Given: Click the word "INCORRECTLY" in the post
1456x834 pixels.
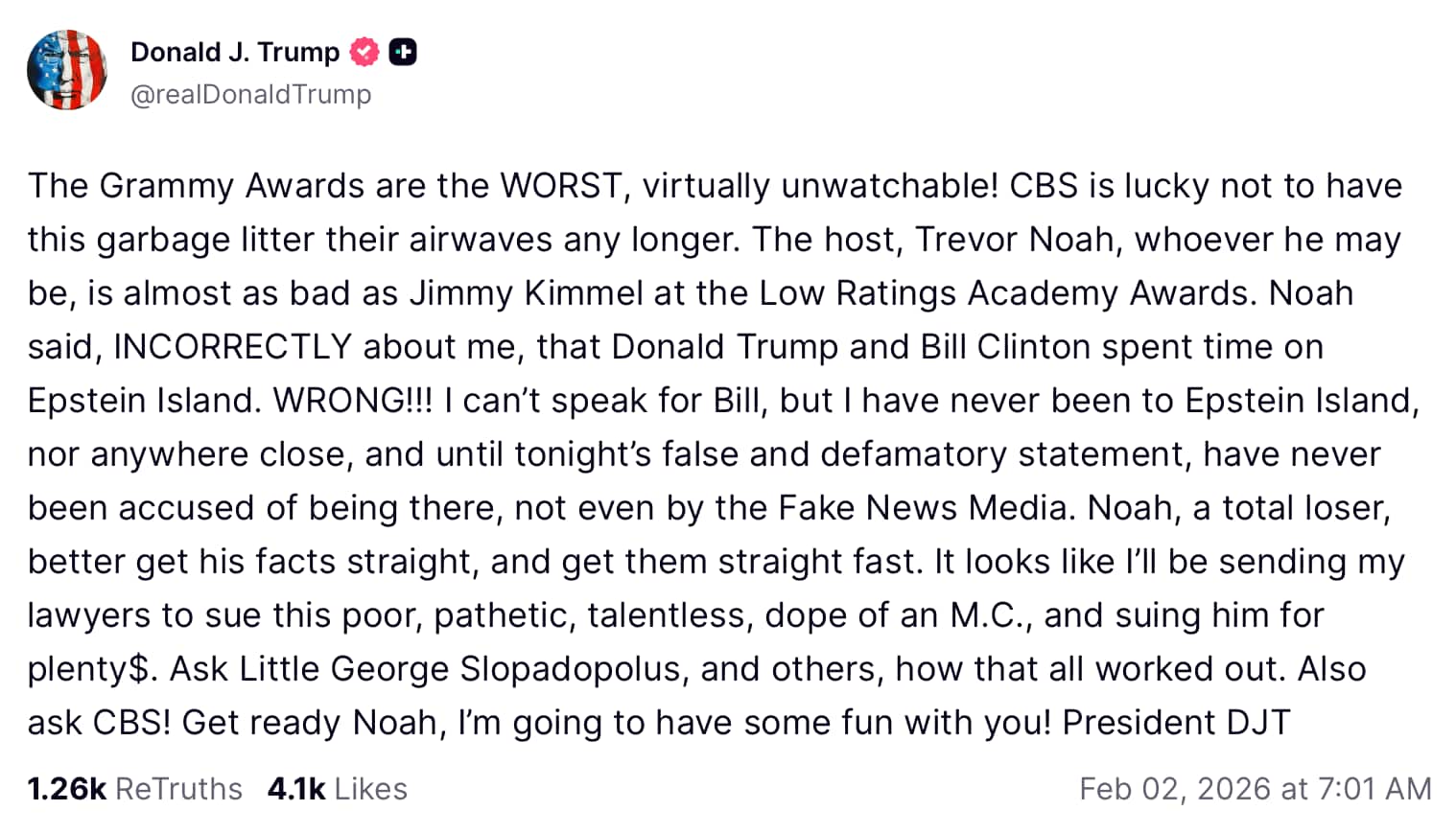Looking at the screenshot, I should click(x=233, y=347).
